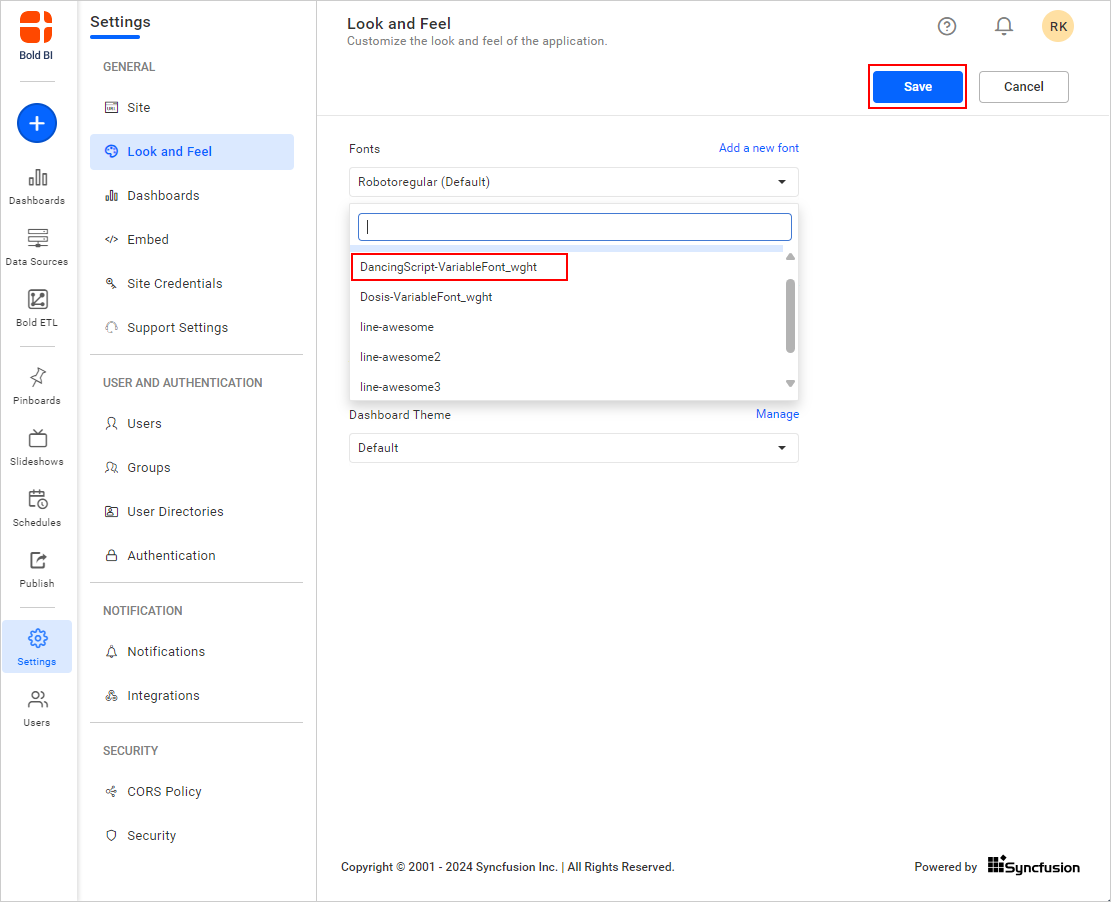The image size is (1111, 902).
Task: Open the Add a new font link
Action: 758,147
